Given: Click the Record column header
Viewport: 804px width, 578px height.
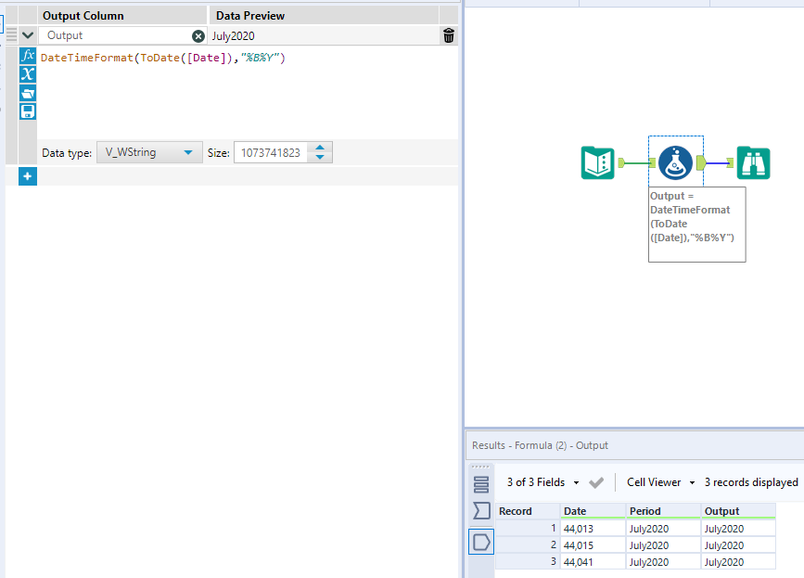Looking at the screenshot, I should 527,511.
